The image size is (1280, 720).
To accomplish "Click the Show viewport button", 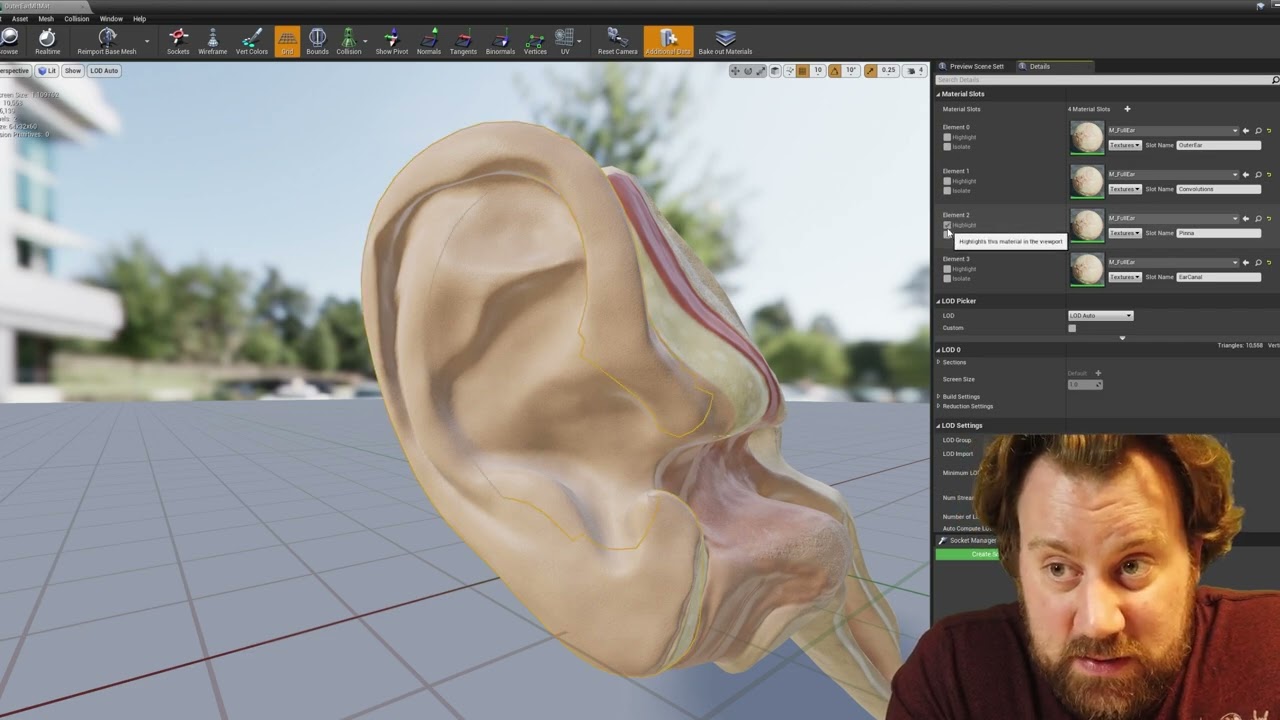I will [73, 71].
